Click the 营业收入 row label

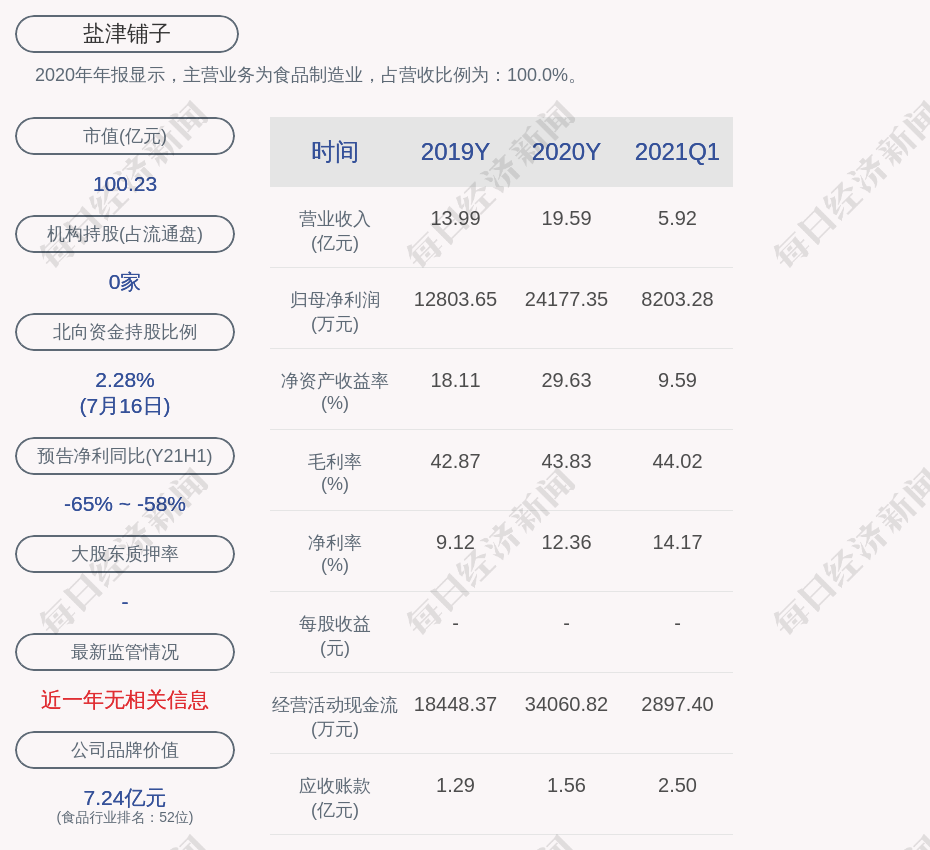pyautogui.click(x=335, y=230)
